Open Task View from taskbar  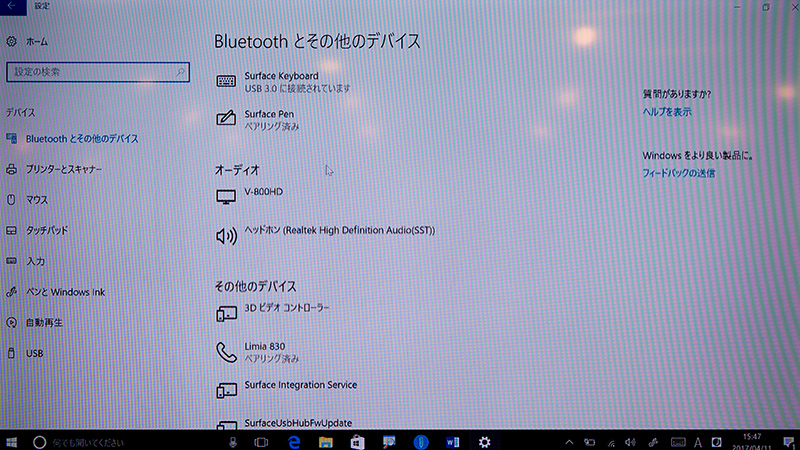(x=261, y=442)
